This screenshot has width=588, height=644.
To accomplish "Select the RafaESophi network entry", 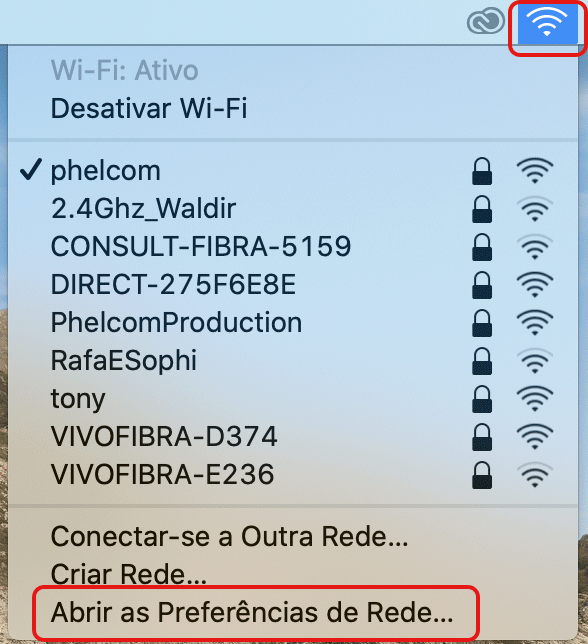I will [293, 361].
